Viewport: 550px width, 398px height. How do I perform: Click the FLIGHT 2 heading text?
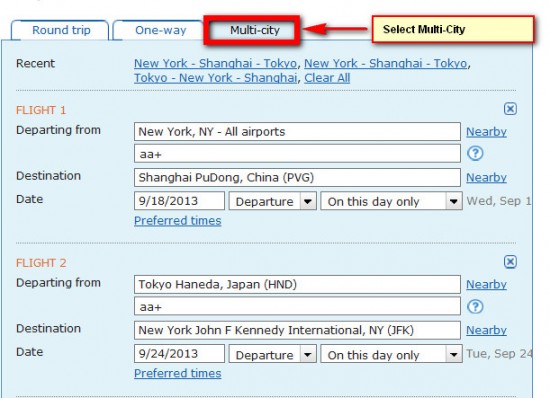41,263
